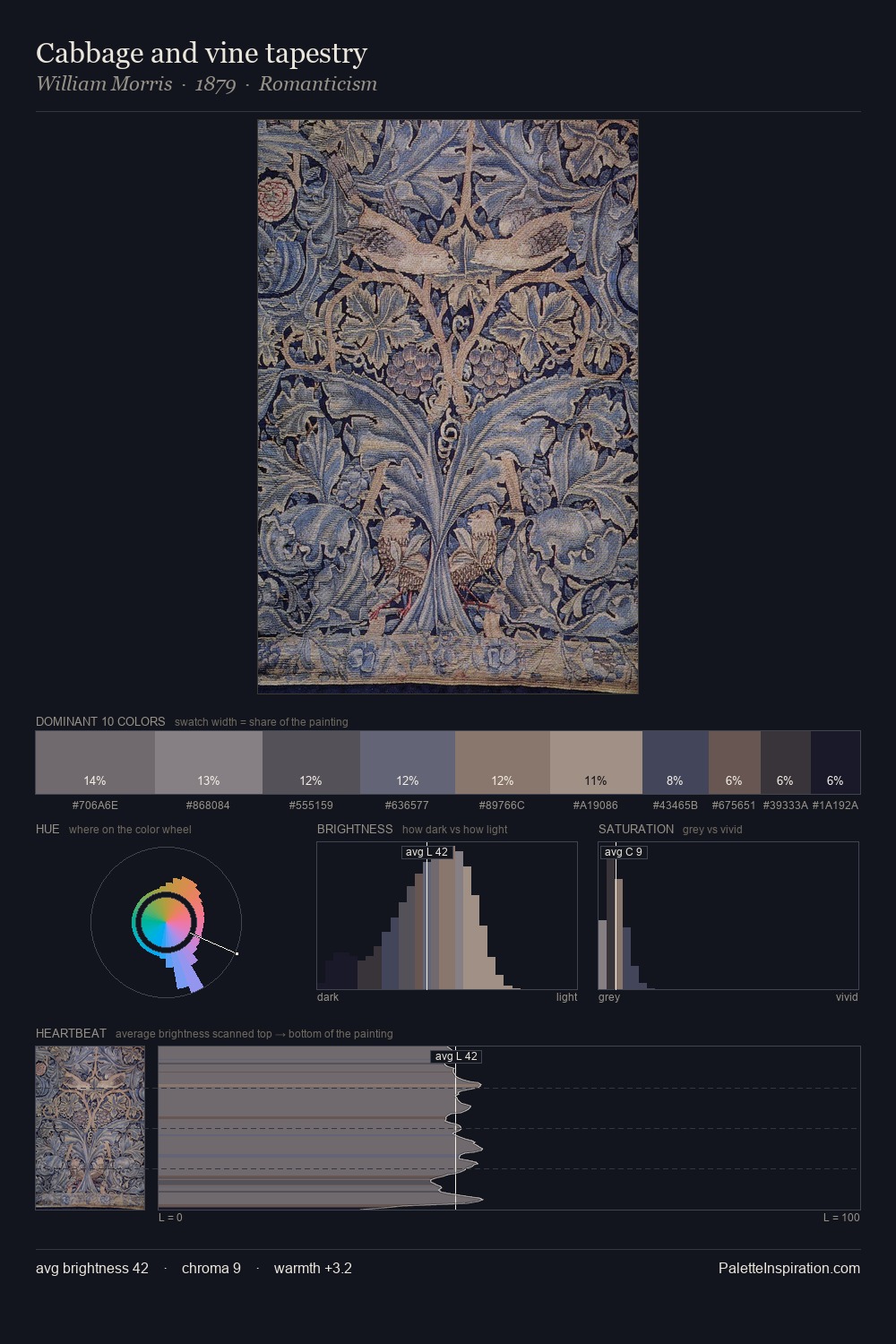Image resolution: width=896 pixels, height=1344 pixels.
Task: Click the 'avg L 42' brightness histogram label
Action: tap(426, 852)
